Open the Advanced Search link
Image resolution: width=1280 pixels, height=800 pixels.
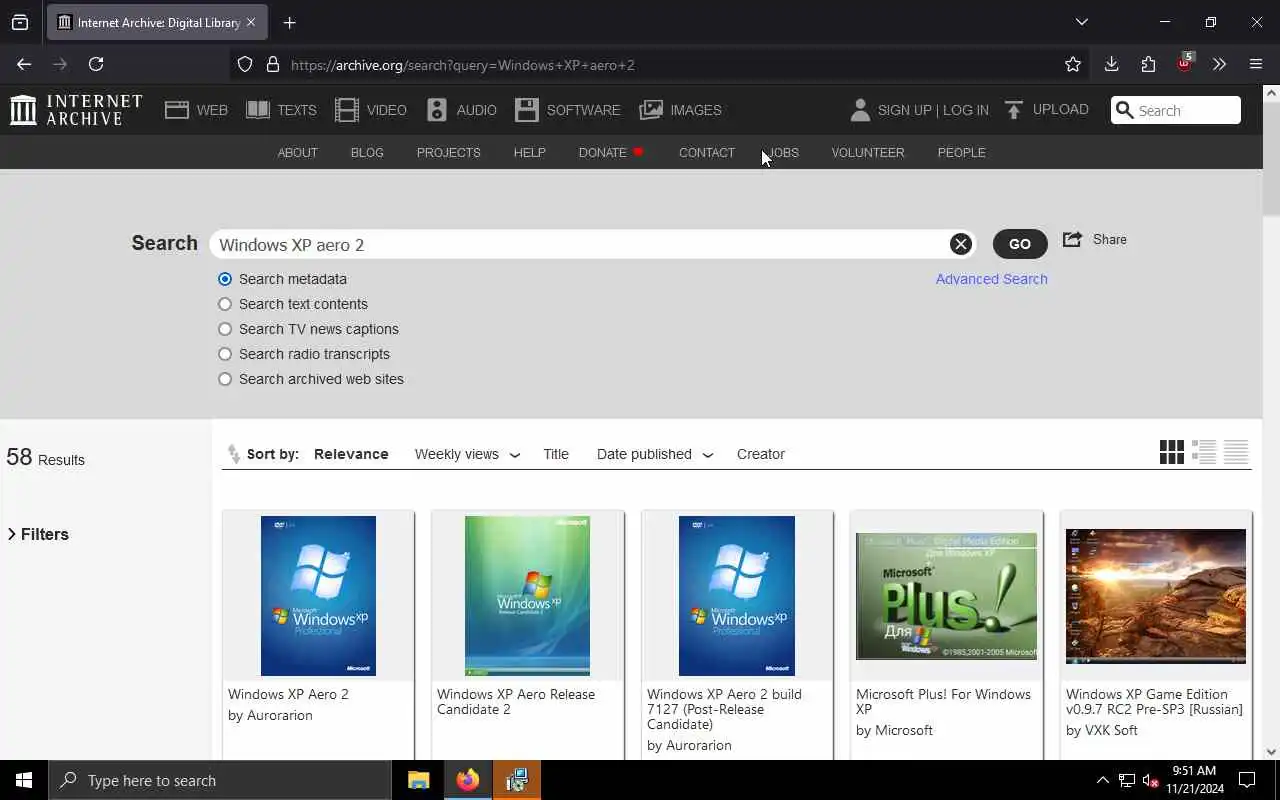pos(991,279)
